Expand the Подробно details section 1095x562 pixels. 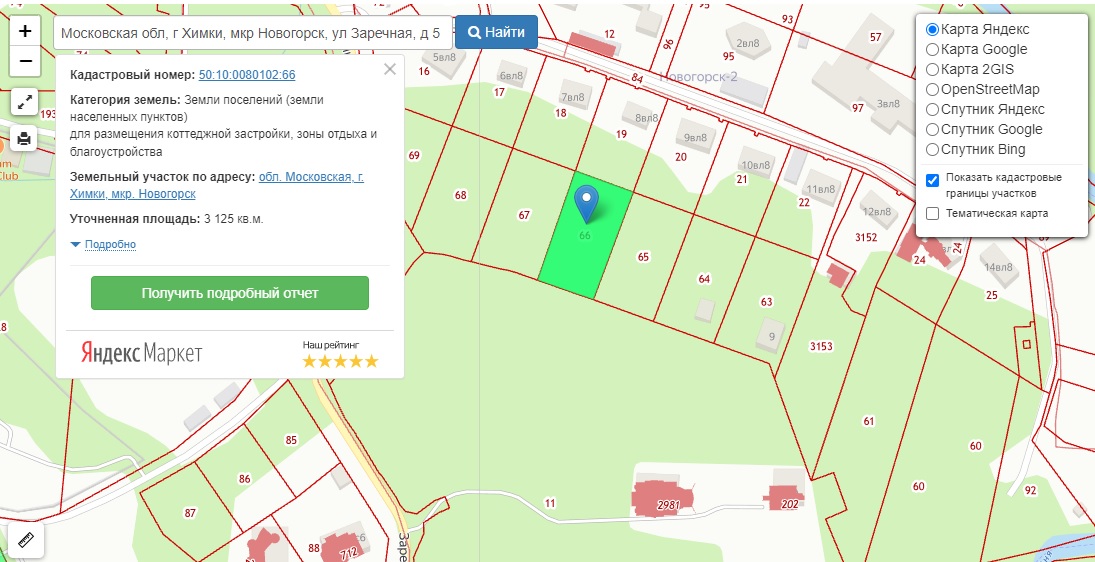pos(110,244)
